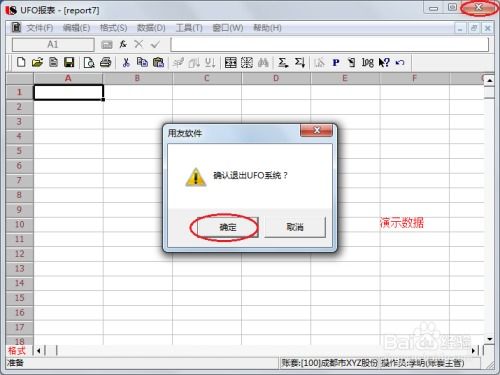Screen dimensions: 500x375
Task: Click the printer icon
Action: point(105,62)
